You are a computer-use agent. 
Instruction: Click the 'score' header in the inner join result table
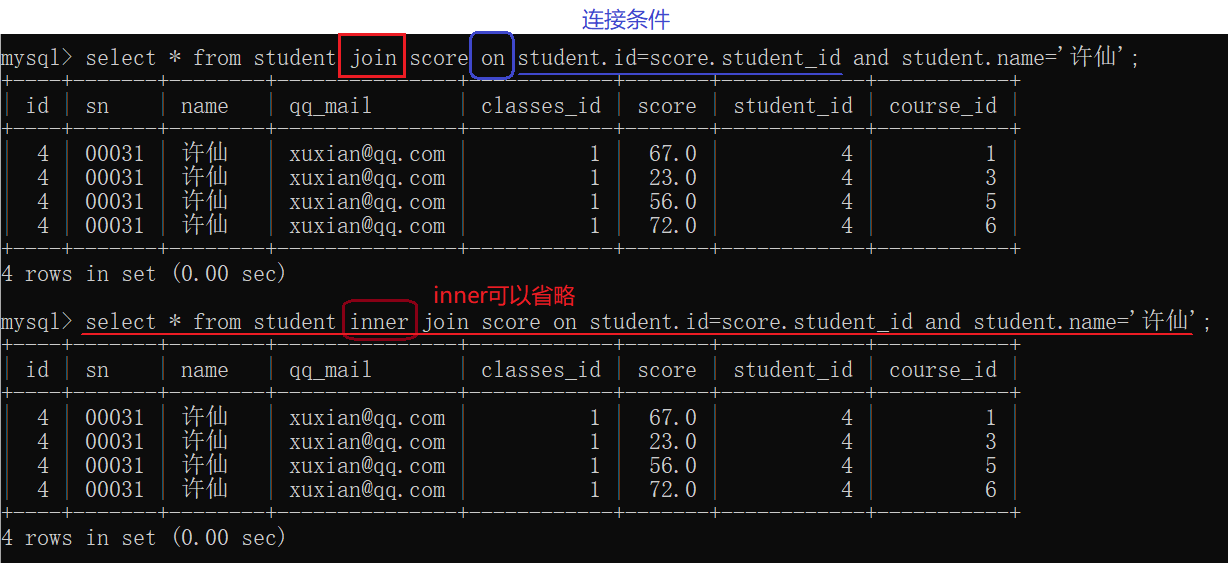click(x=667, y=370)
